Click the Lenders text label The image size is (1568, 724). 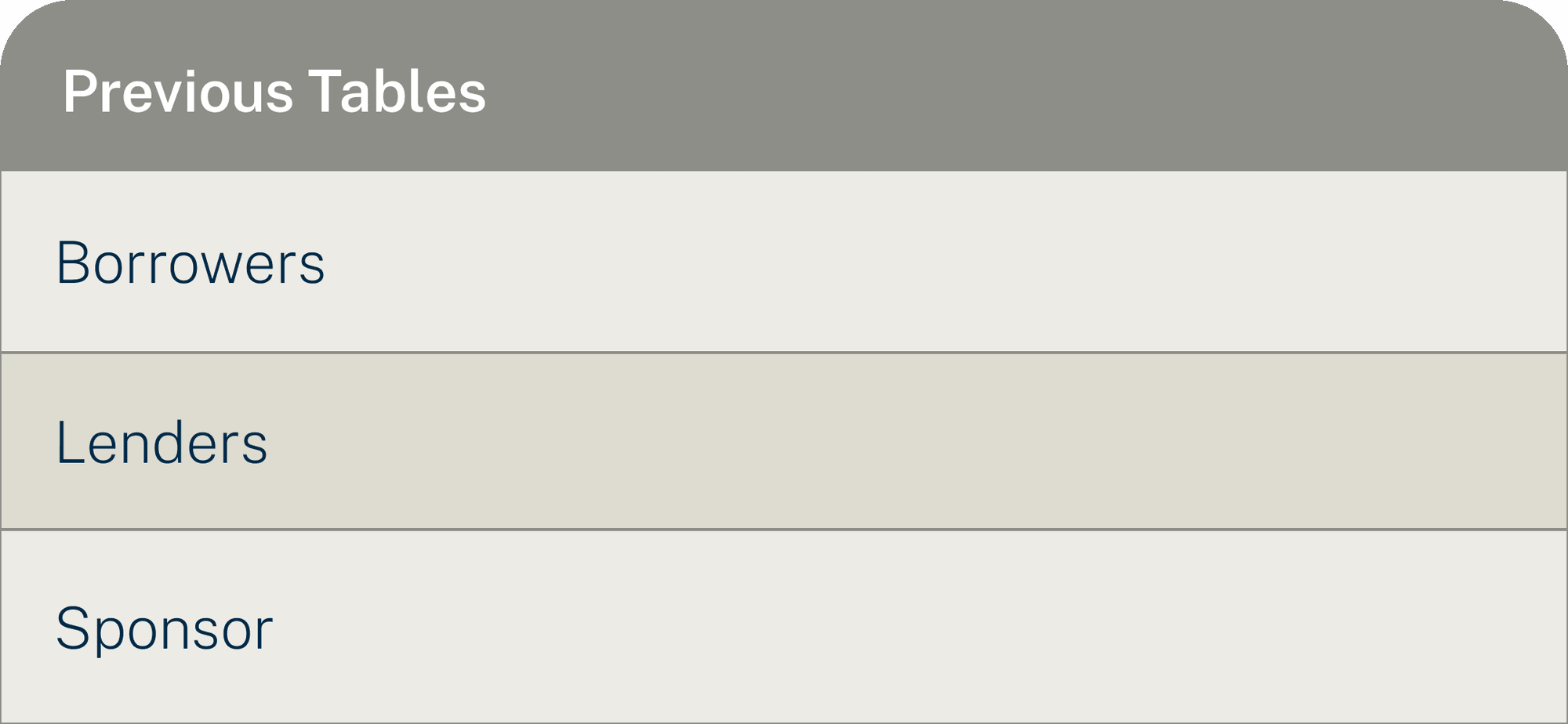(162, 443)
